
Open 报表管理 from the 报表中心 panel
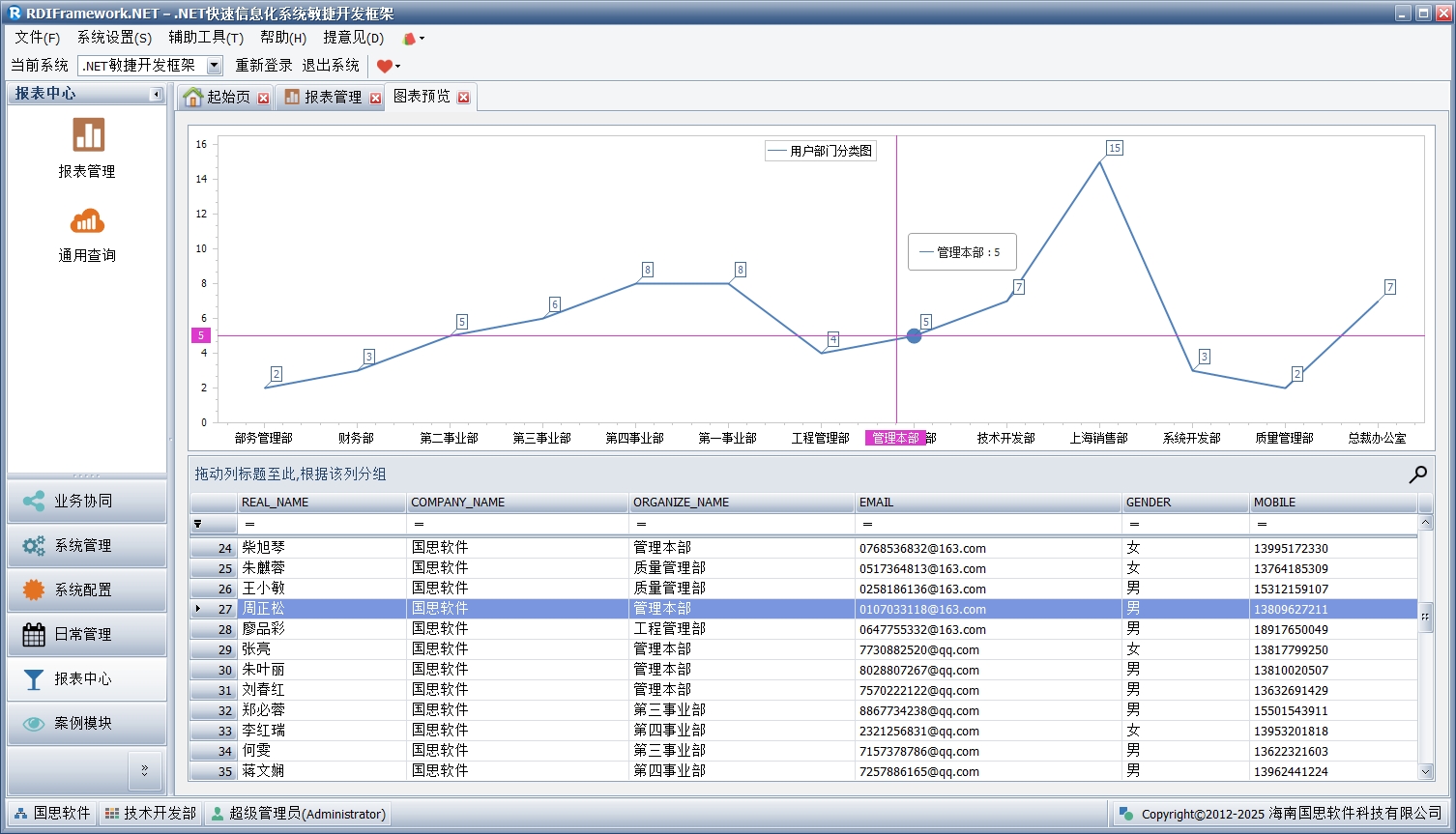click(87, 147)
